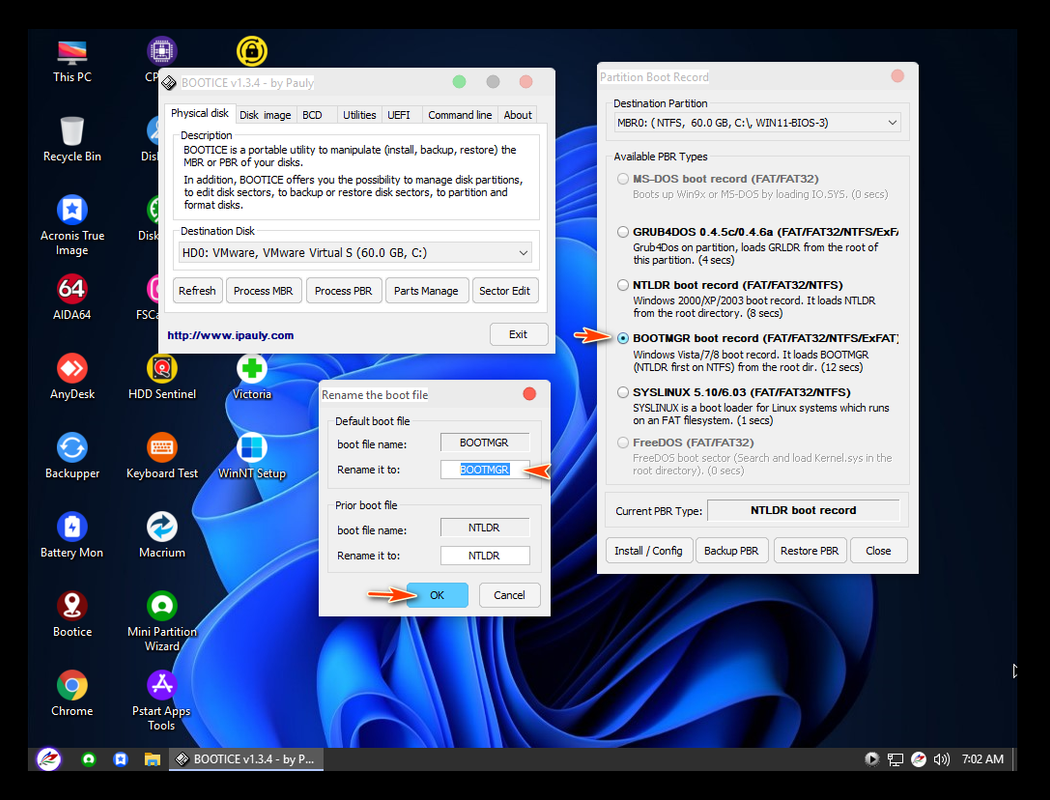Open the Recycle Bin desktop icon
The height and width of the screenshot is (800, 1050).
pyautogui.click(x=72, y=139)
